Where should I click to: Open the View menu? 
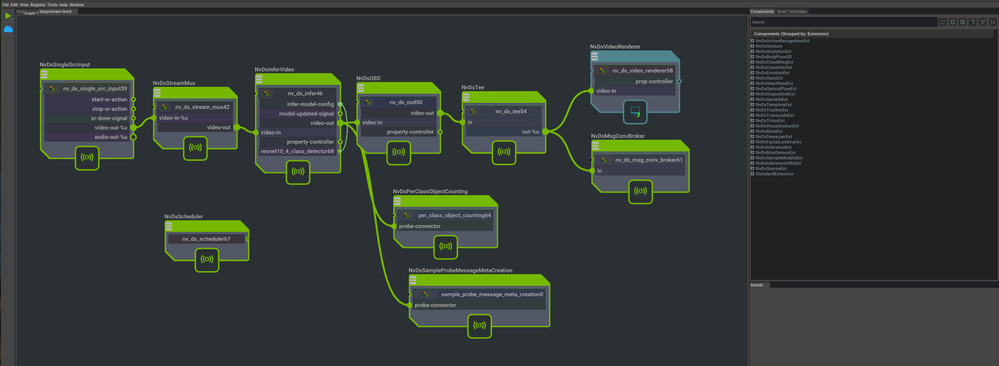pos(24,4)
